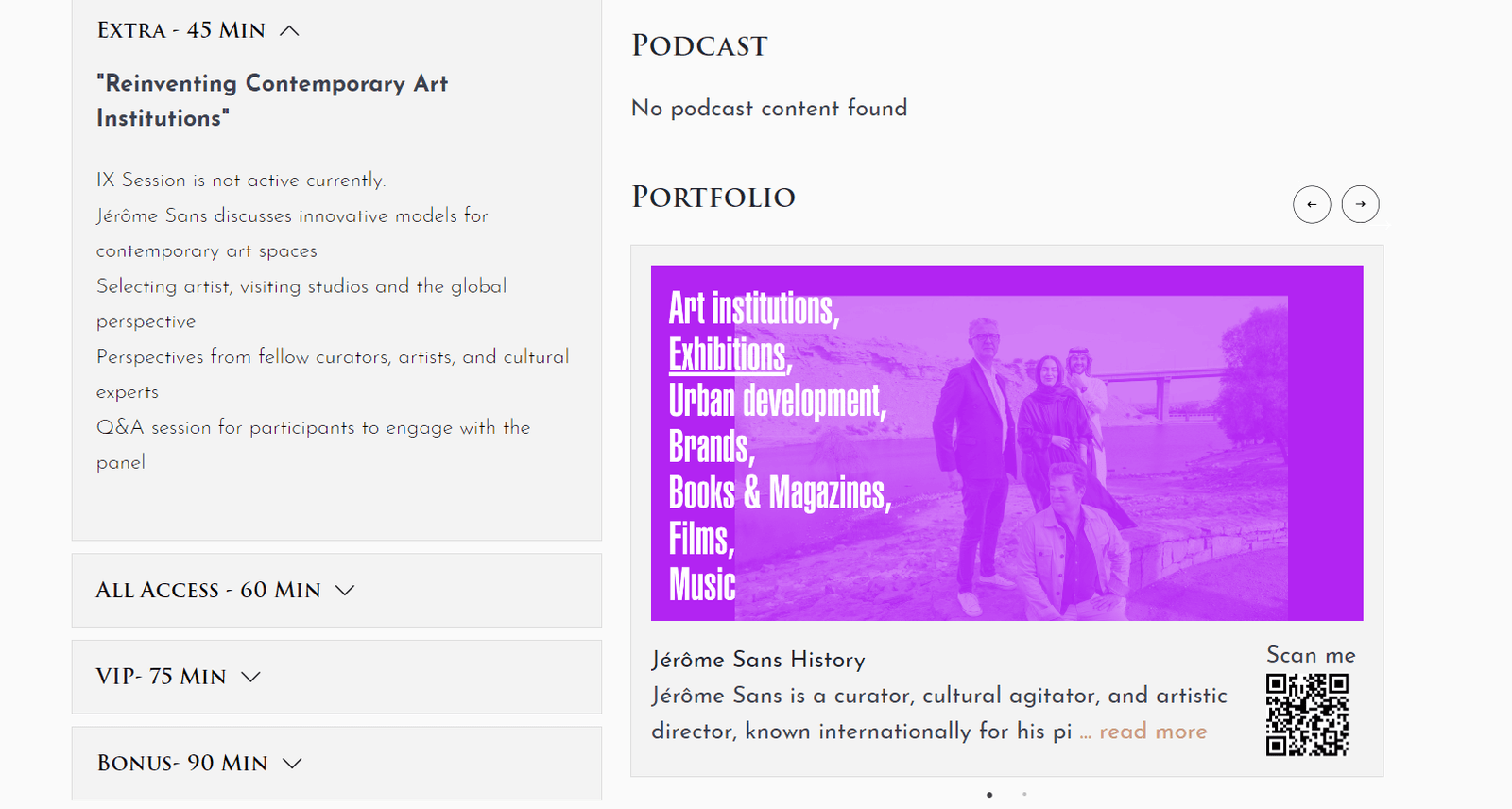Click the Scan me QR code
The image size is (1512, 809).
[1307, 714]
